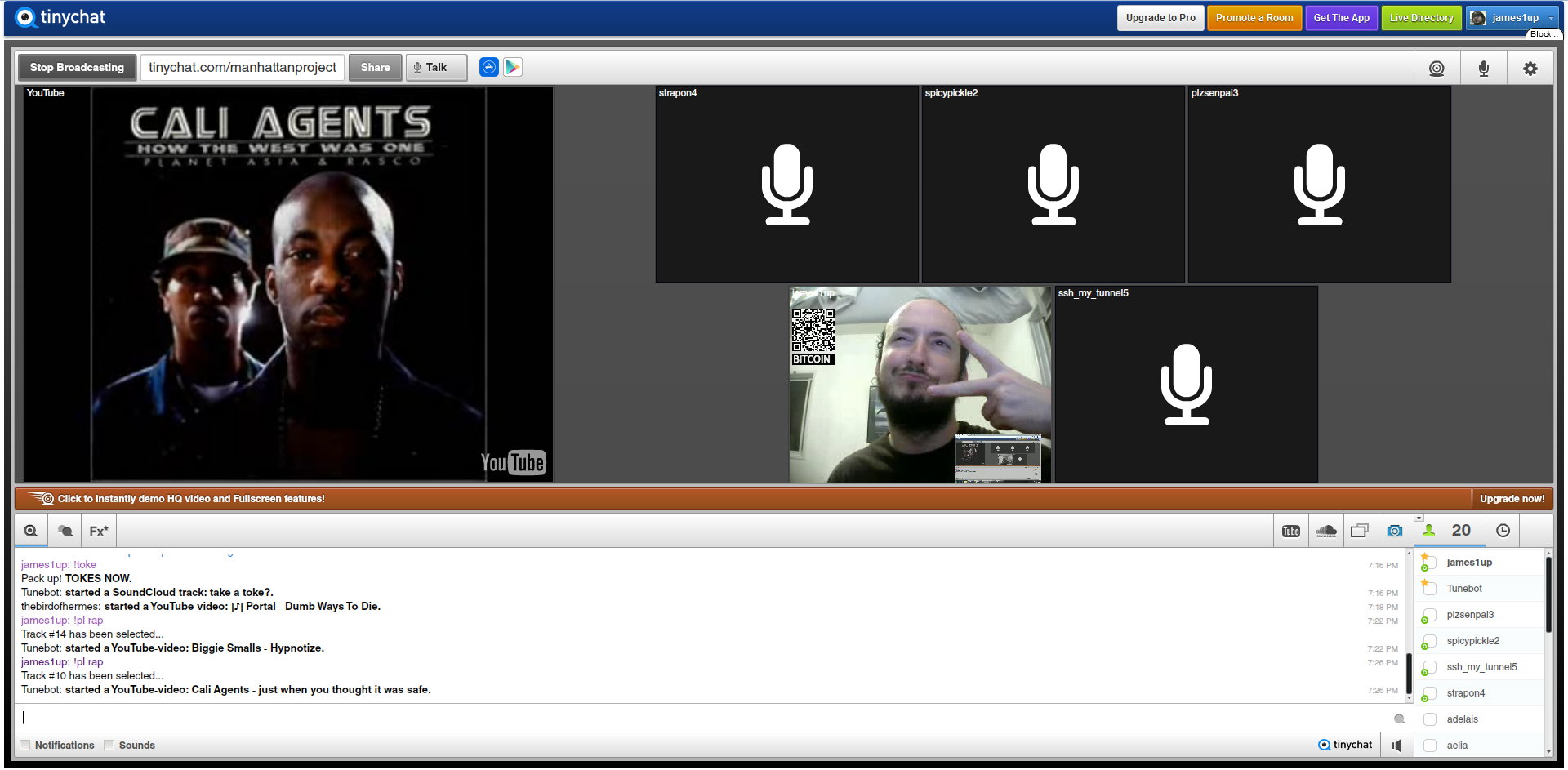Toggle the microphone broadcast icon
This screenshot has width=1568, height=770.
tap(1484, 68)
